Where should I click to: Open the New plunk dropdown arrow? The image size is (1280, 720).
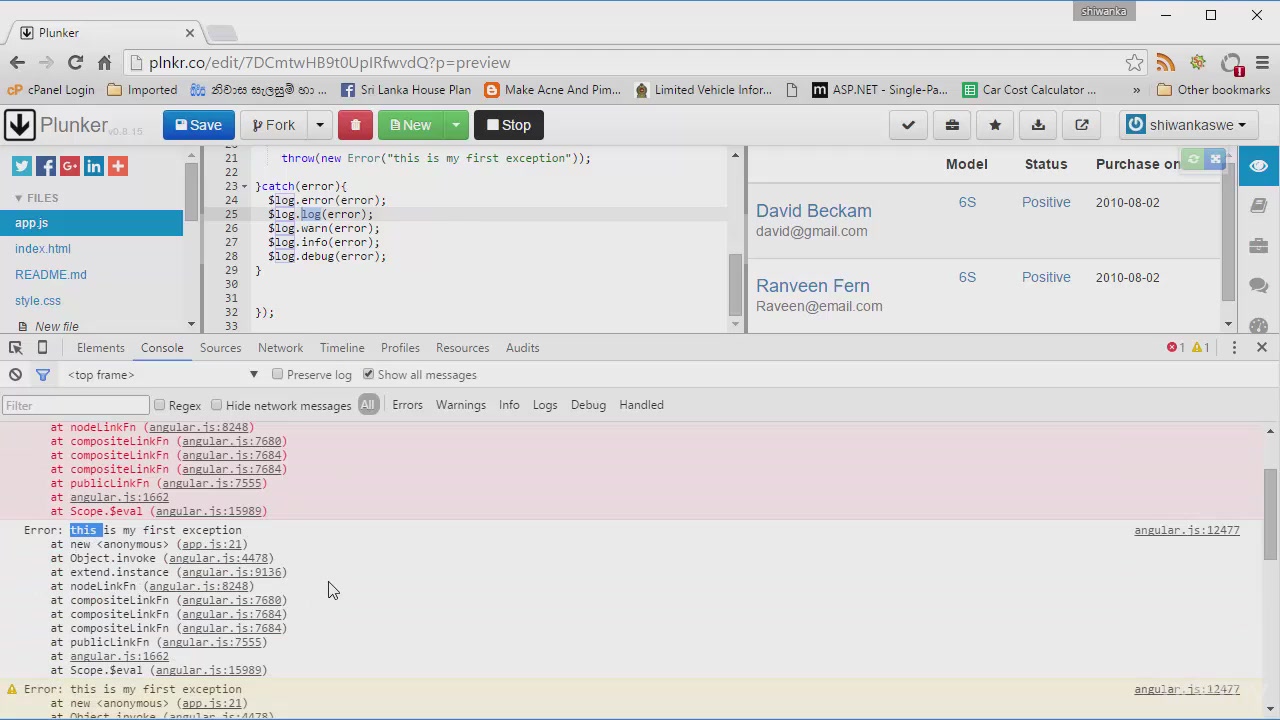455,125
